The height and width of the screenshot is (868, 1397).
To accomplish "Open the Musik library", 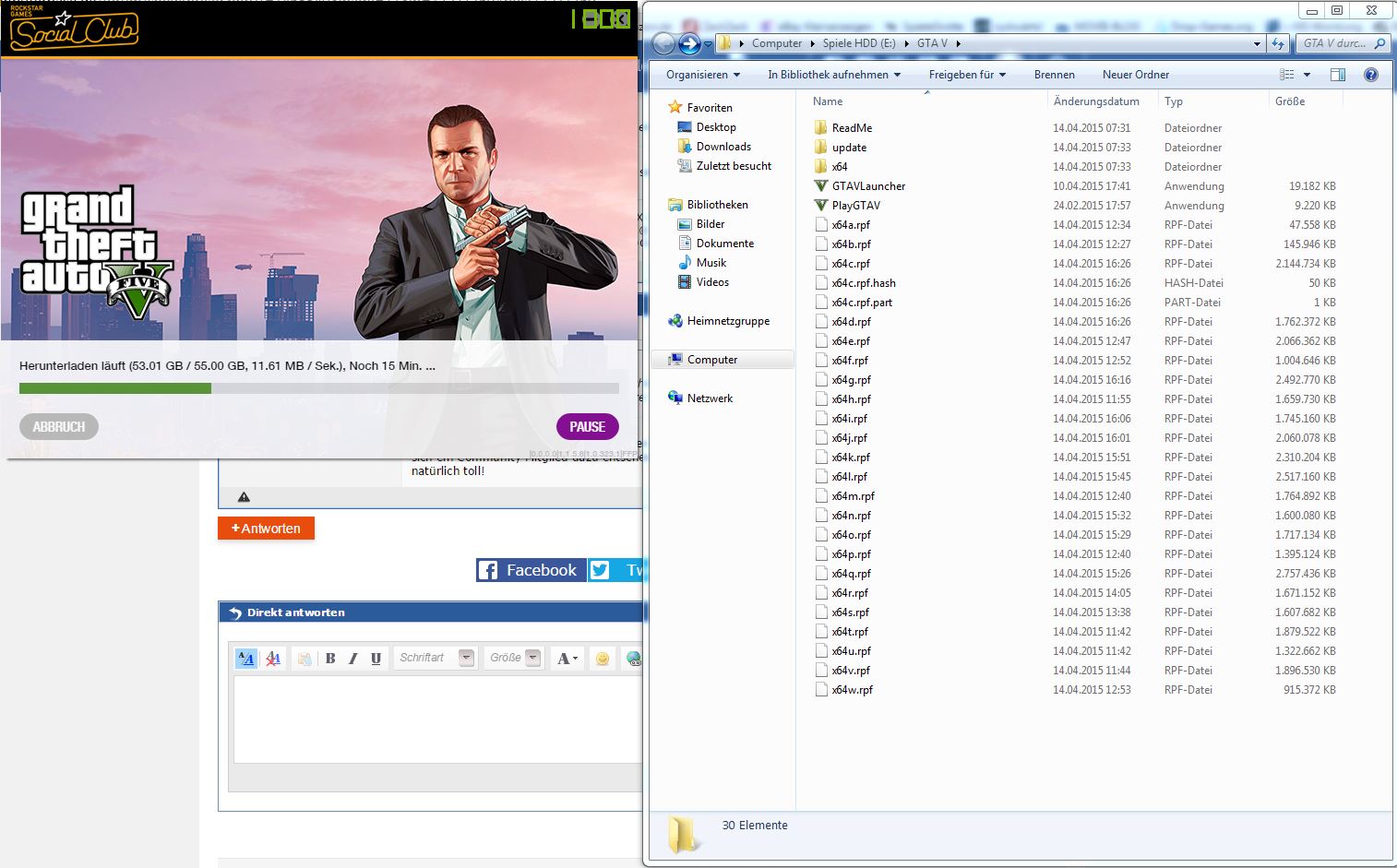I will pos(711,263).
